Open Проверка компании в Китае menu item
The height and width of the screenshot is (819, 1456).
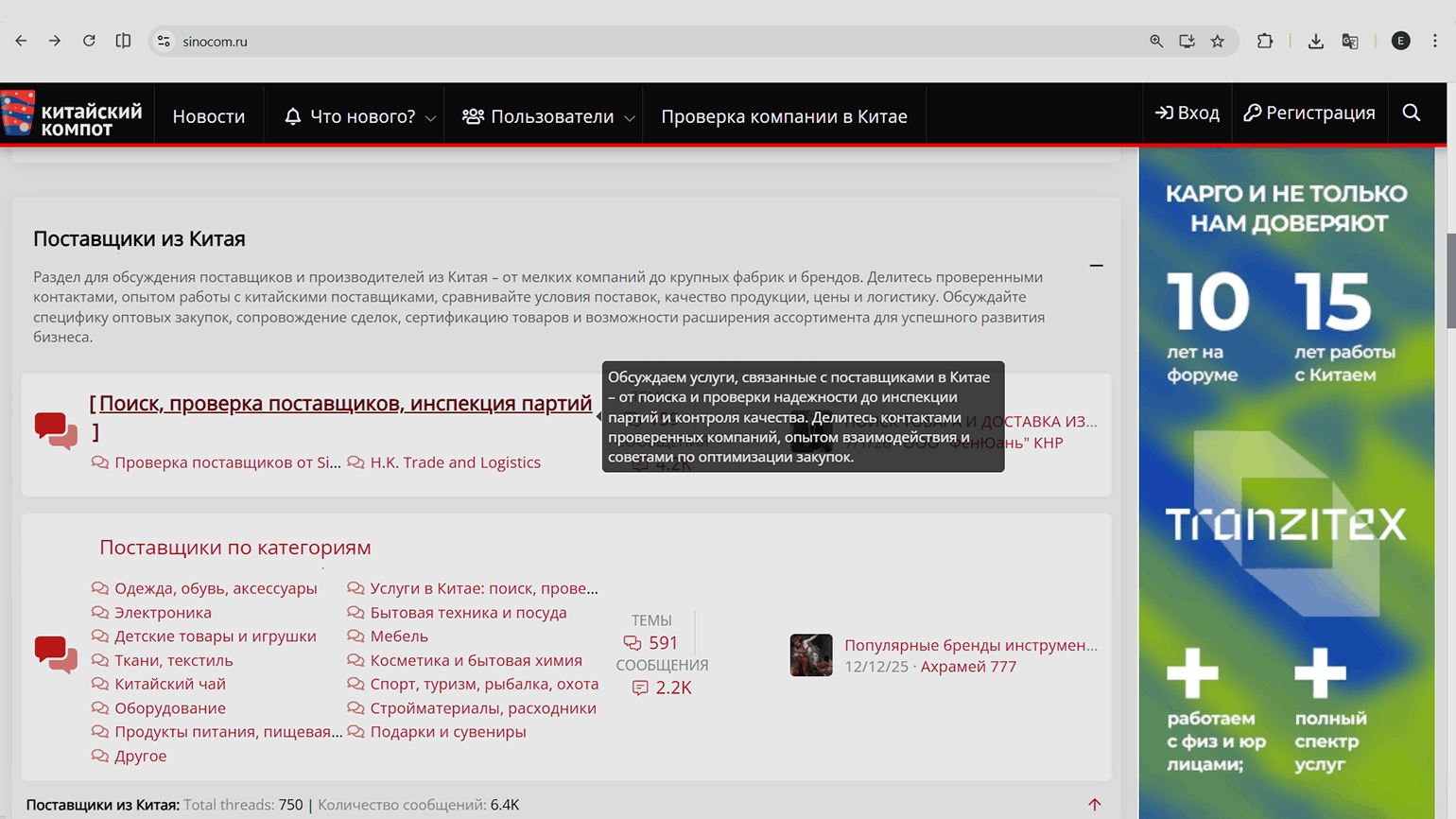[x=784, y=116]
